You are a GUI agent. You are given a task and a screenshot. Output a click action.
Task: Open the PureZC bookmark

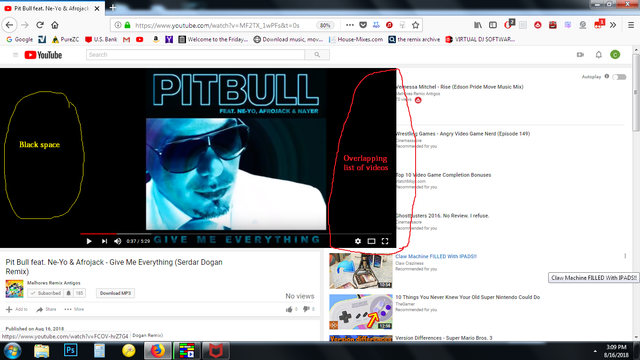click(x=65, y=40)
